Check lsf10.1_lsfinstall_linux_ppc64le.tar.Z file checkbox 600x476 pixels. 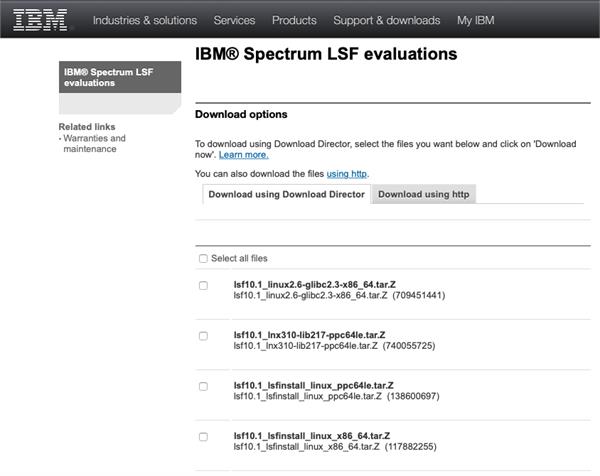pyautogui.click(x=203, y=386)
